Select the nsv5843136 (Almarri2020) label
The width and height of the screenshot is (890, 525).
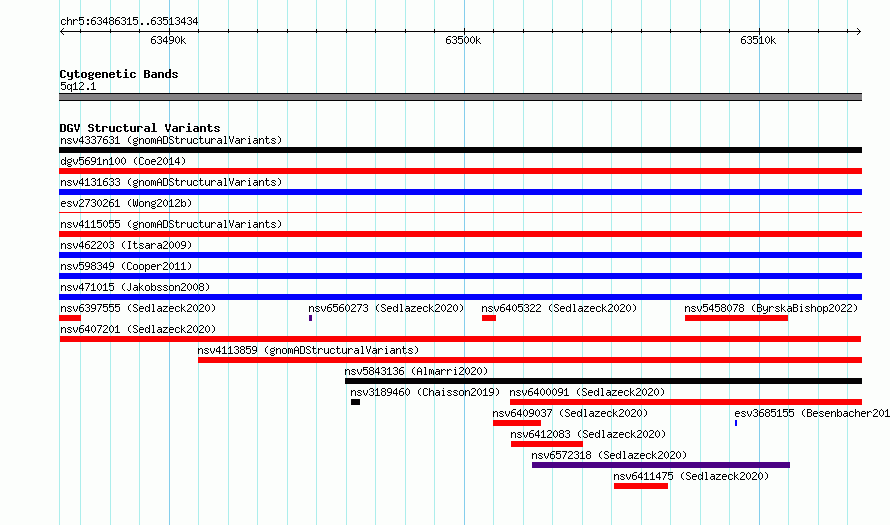pyautogui.click(x=416, y=371)
